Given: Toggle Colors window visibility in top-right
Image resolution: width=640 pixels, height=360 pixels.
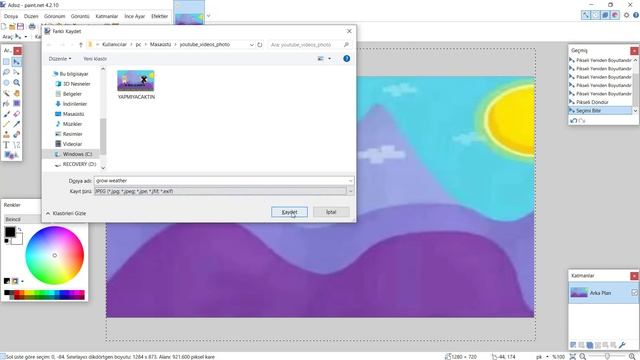Looking at the screenshot, I should click(615, 15).
